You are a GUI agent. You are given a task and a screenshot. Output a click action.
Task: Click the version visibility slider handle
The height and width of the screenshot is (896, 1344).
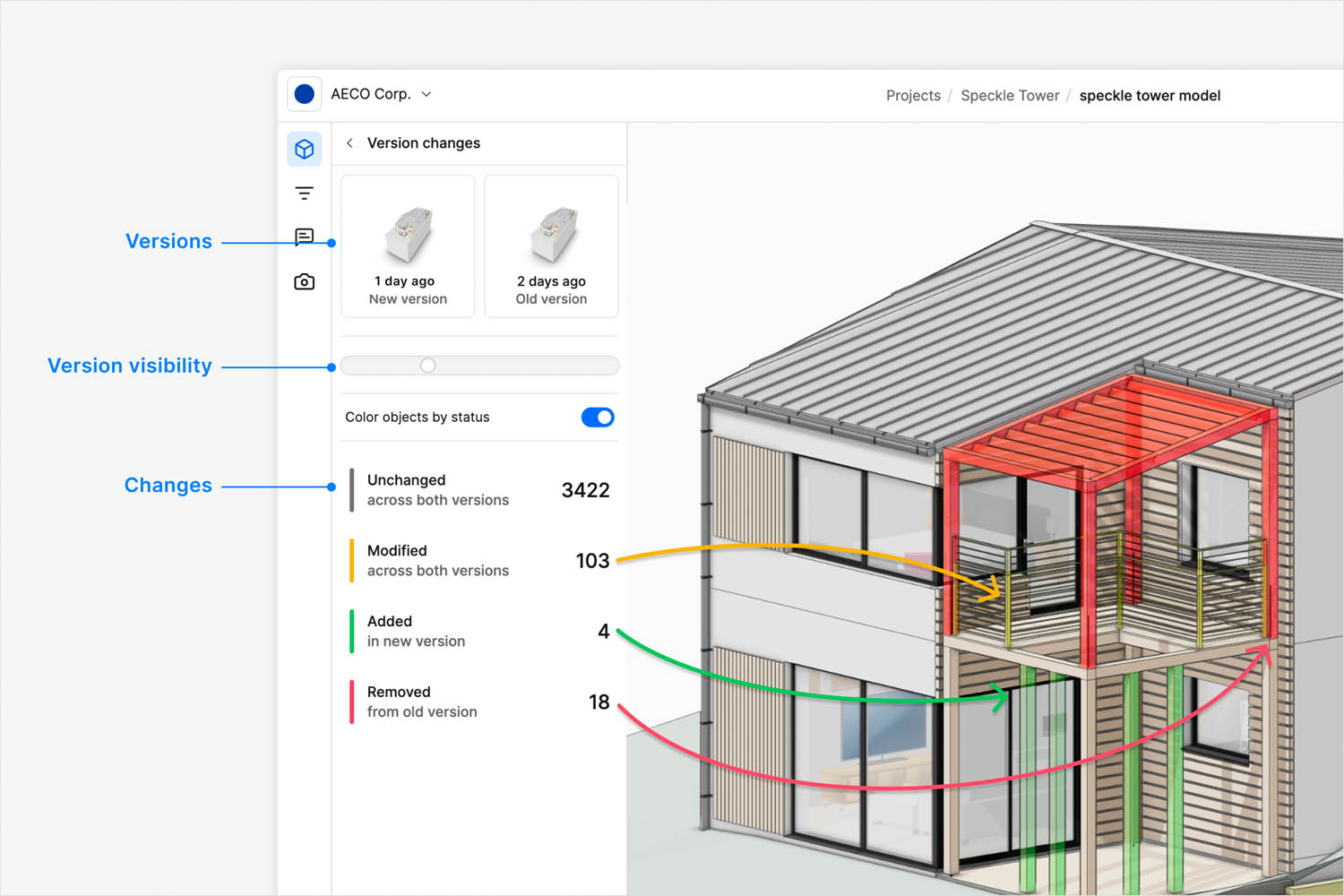pos(428,366)
